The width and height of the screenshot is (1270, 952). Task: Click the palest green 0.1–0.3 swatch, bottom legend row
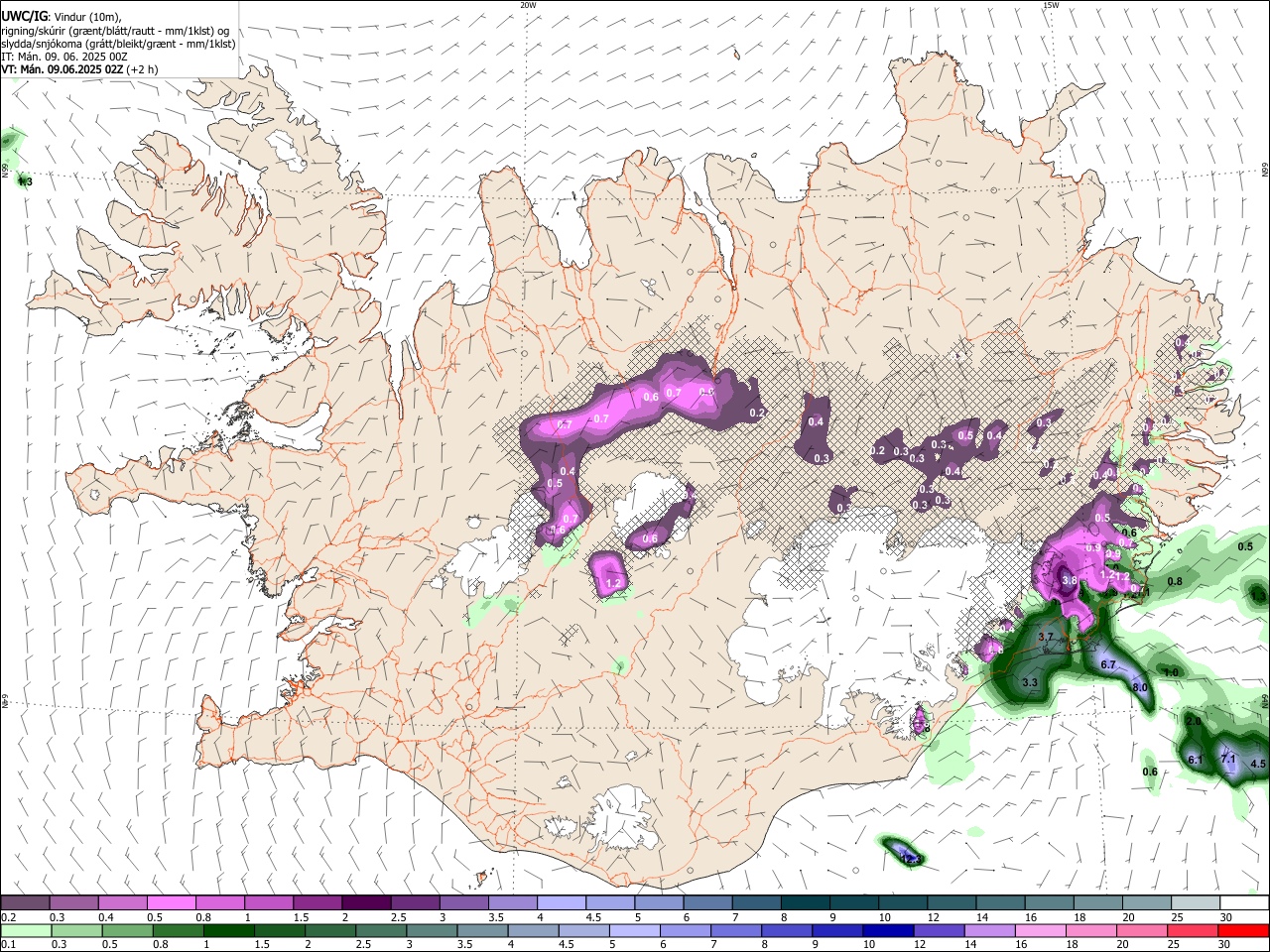coord(26,931)
